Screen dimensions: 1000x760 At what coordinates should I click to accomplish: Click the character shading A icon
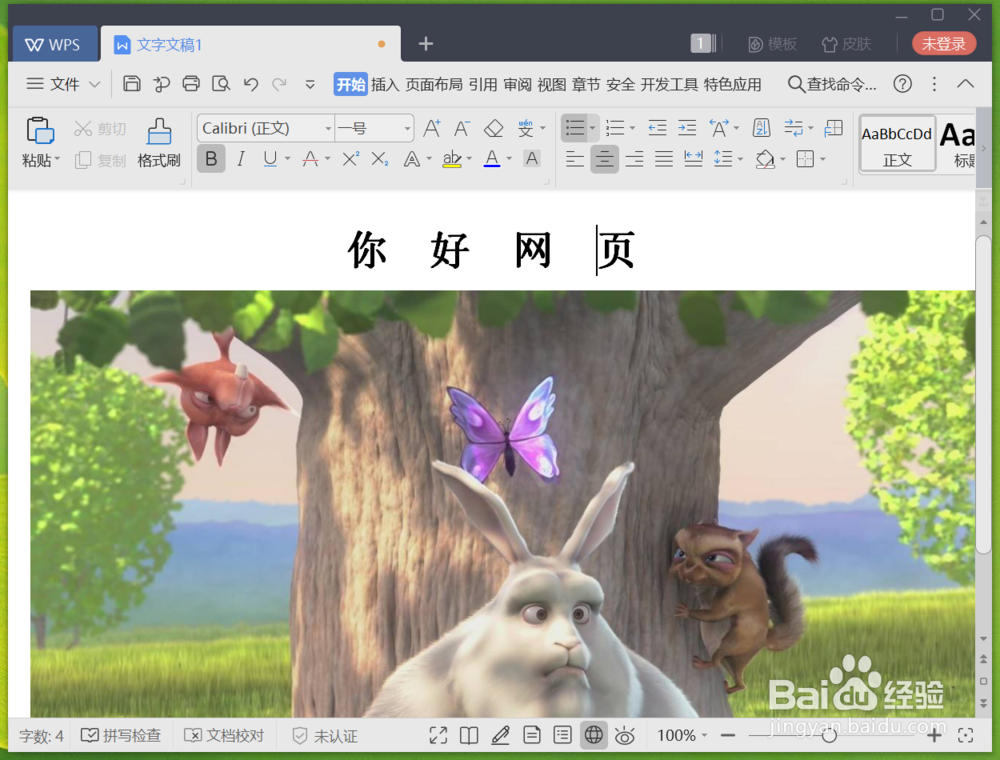pyautogui.click(x=531, y=159)
